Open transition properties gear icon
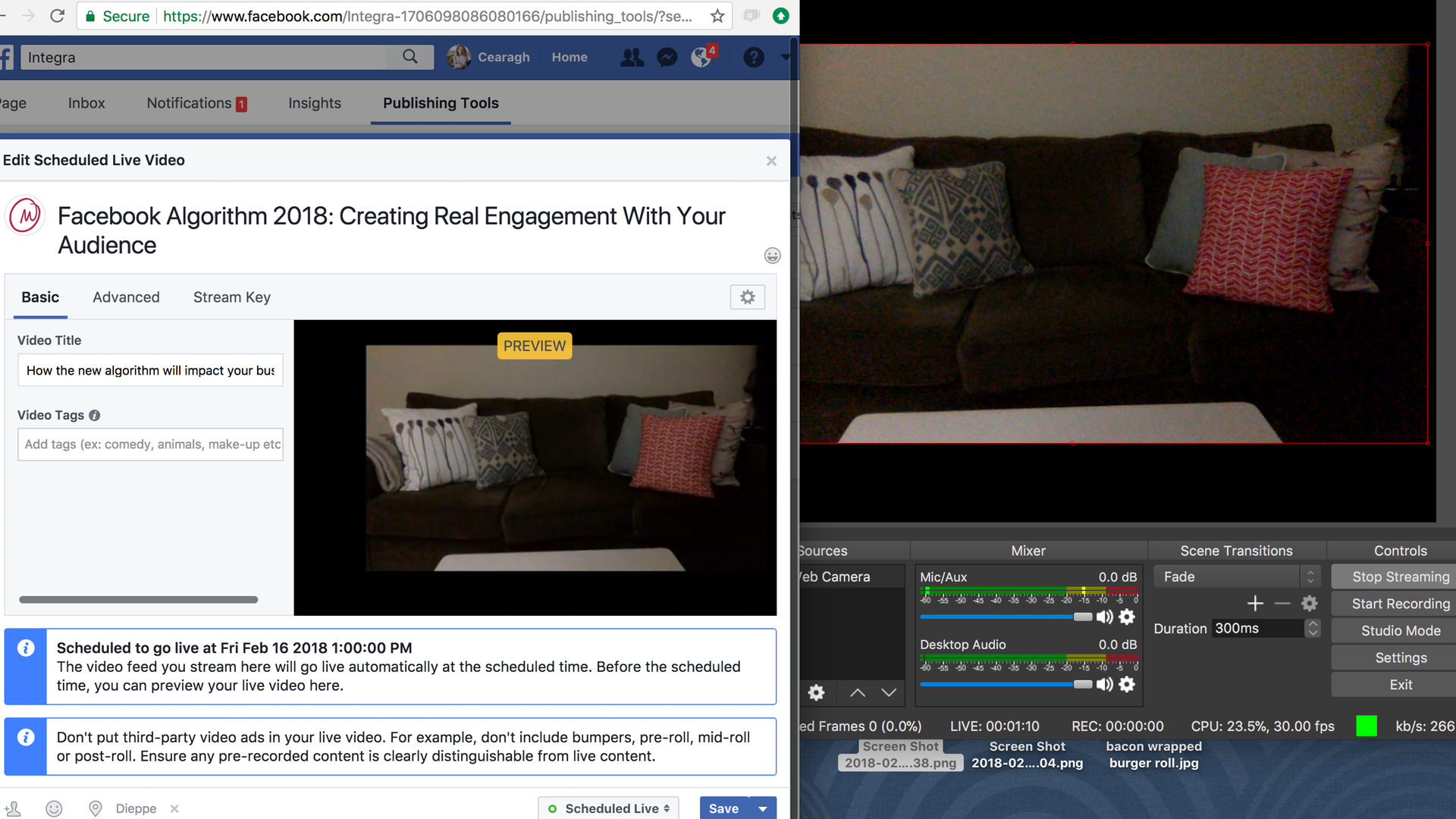Viewport: 1456px width, 819px height. [x=1309, y=604]
